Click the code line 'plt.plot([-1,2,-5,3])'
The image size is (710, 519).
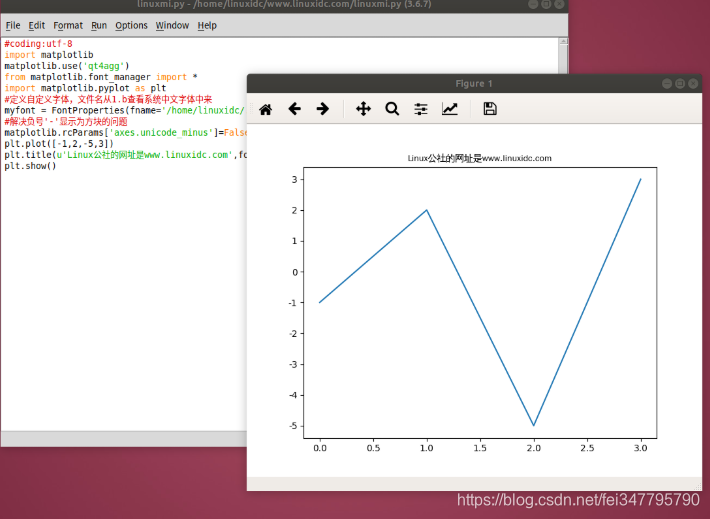tap(59, 144)
